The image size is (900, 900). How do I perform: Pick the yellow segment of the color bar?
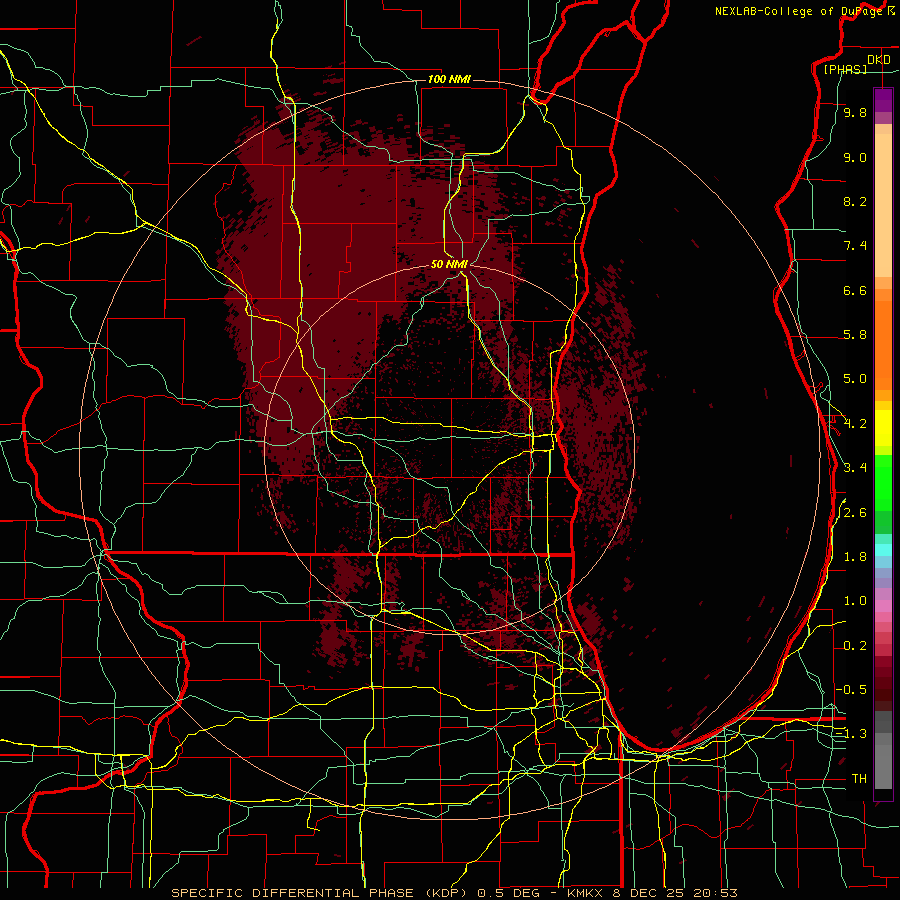(883, 428)
